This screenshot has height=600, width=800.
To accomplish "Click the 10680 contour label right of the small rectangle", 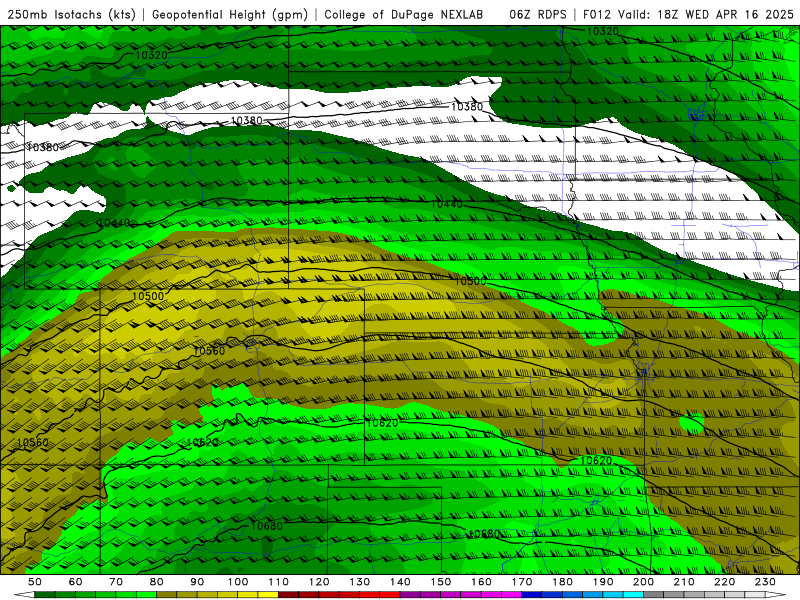I will 484,534.
